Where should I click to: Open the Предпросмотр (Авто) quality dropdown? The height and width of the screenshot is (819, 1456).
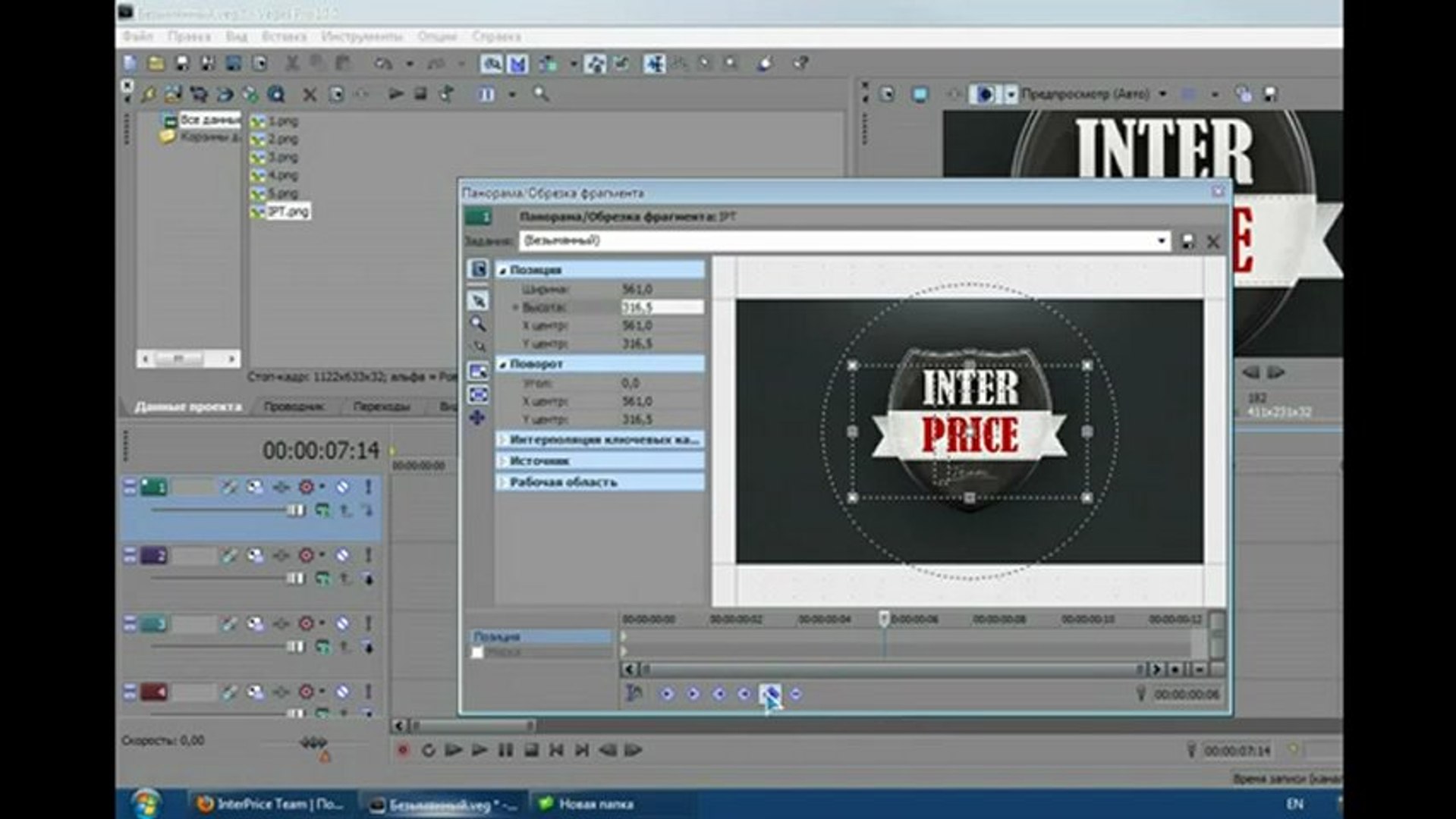click(1162, 94)
